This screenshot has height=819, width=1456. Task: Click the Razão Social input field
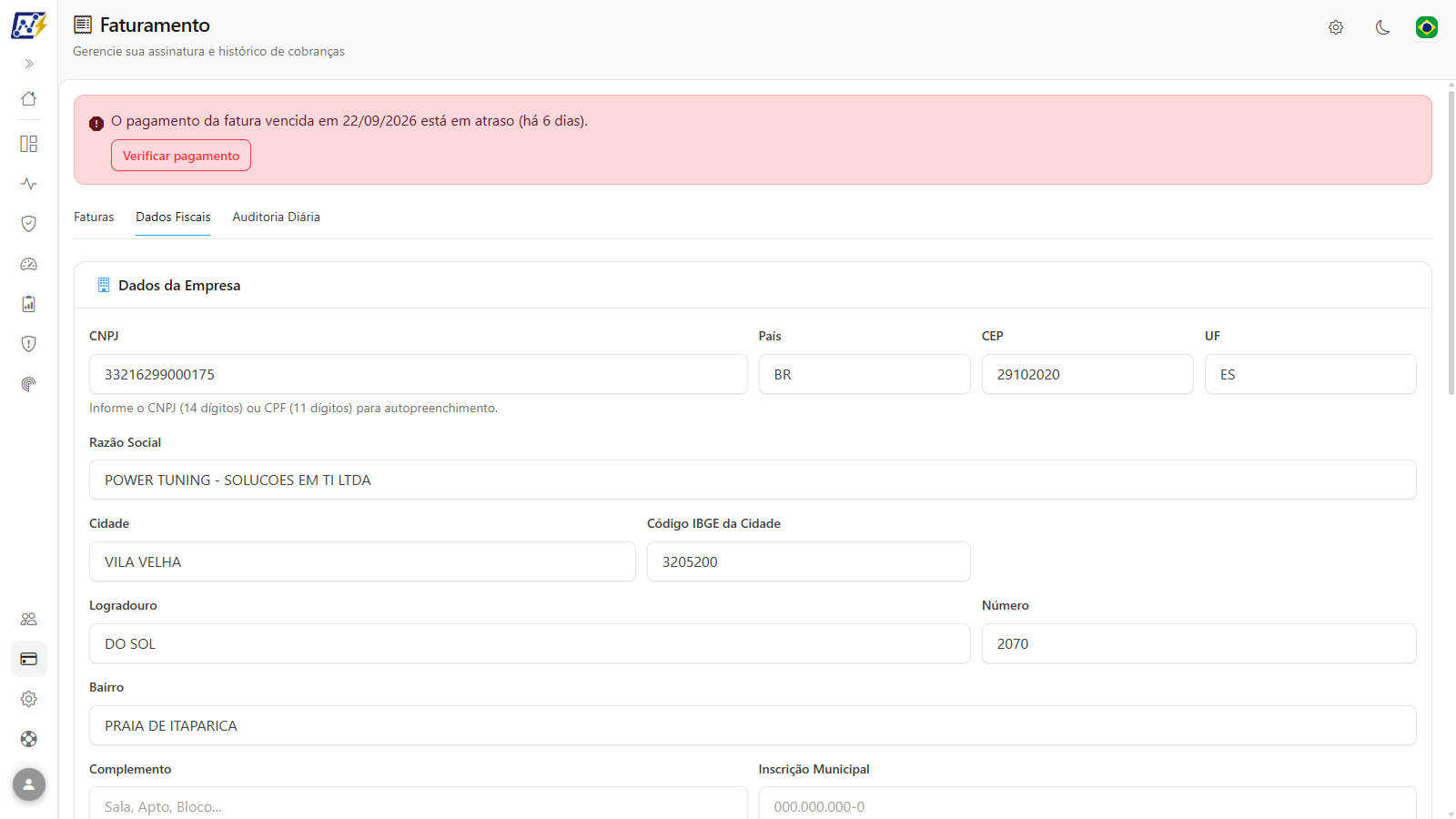[753, 480]
